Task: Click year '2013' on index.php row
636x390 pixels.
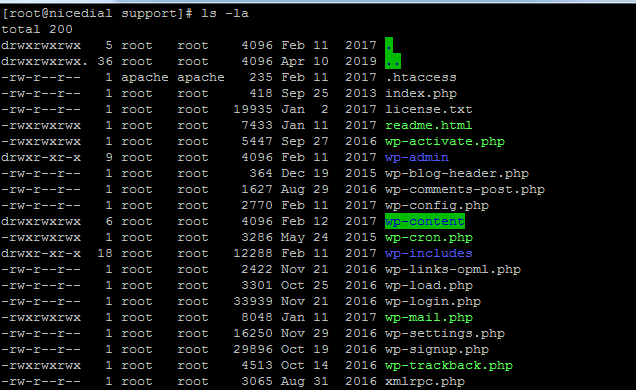Action: (x=361, y=93)
